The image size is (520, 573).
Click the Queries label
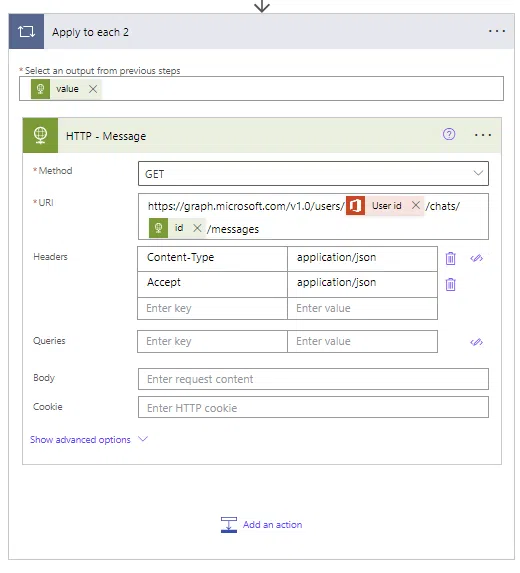(49, 341)
